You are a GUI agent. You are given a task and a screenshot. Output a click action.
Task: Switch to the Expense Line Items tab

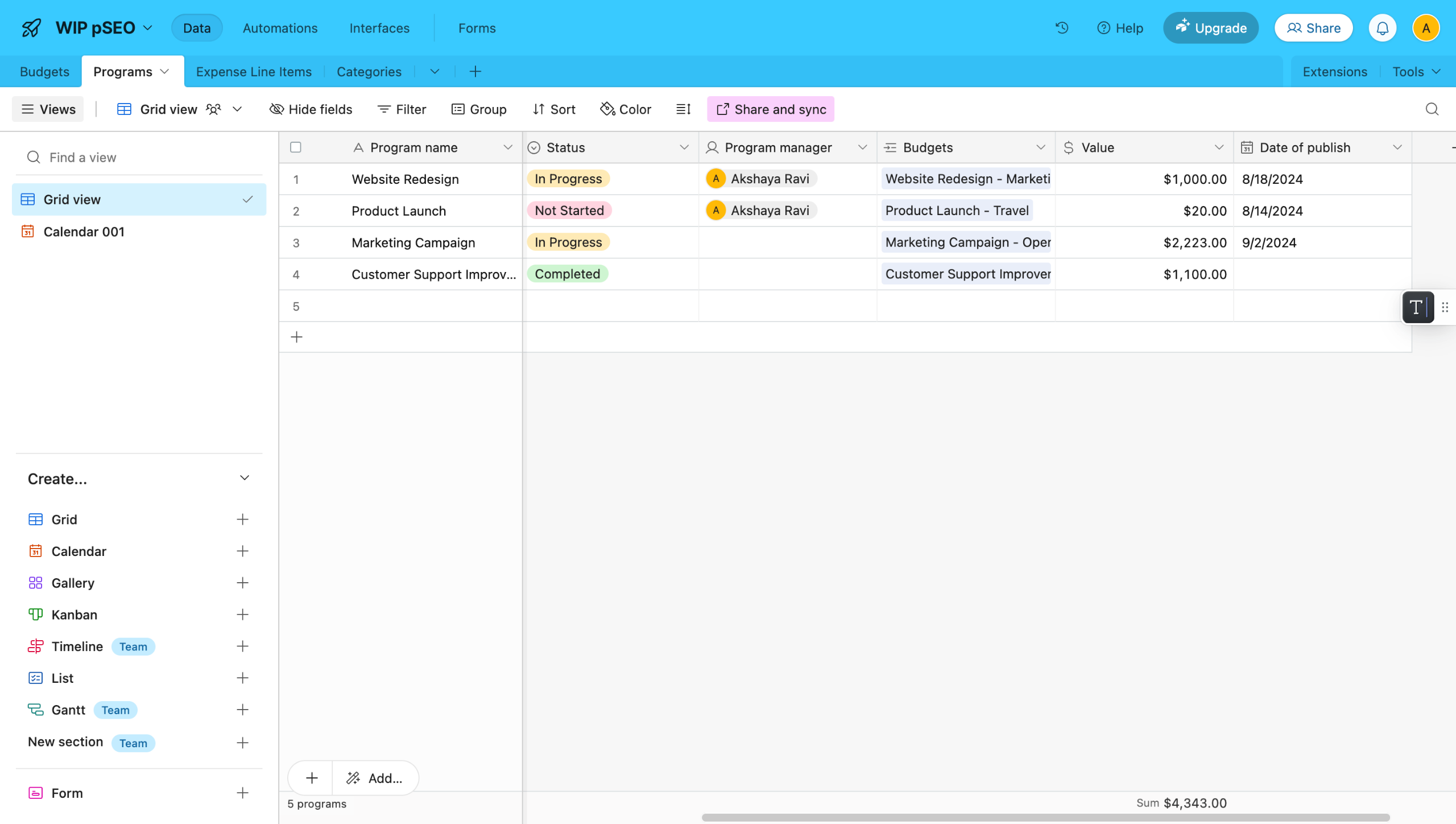pos(254,72)
